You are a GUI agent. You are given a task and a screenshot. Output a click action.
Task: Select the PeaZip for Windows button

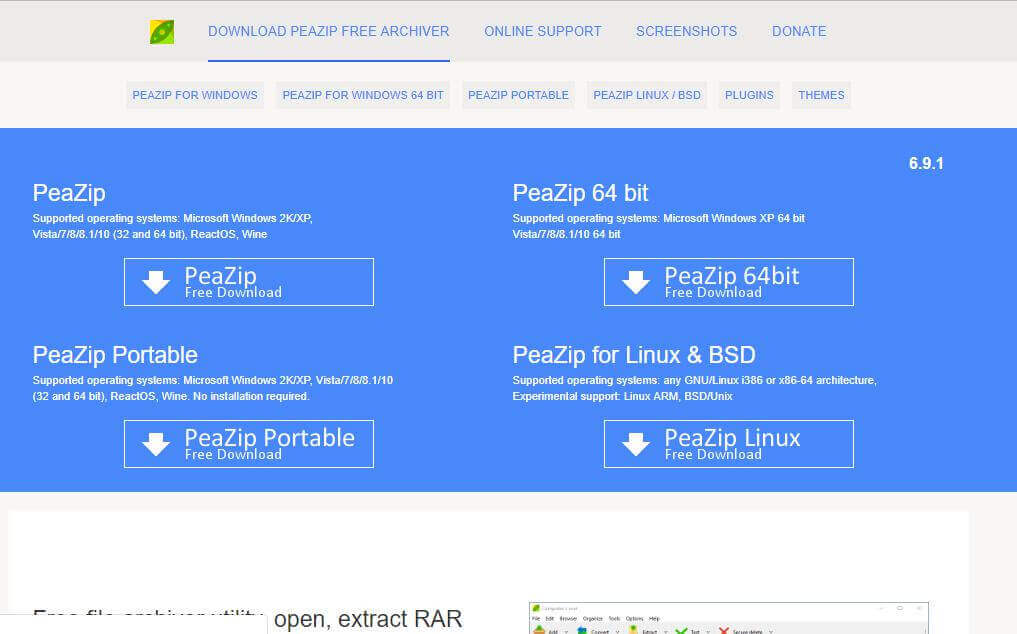(x=195, y=95)
